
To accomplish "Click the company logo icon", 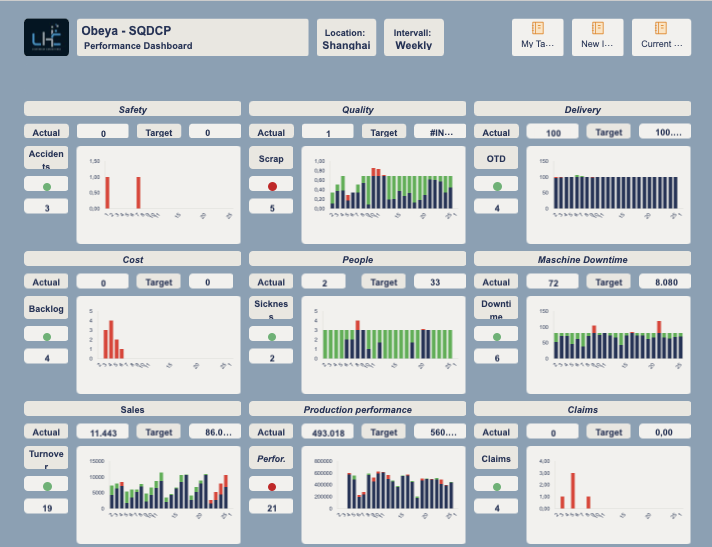I will tap(46, 37).
